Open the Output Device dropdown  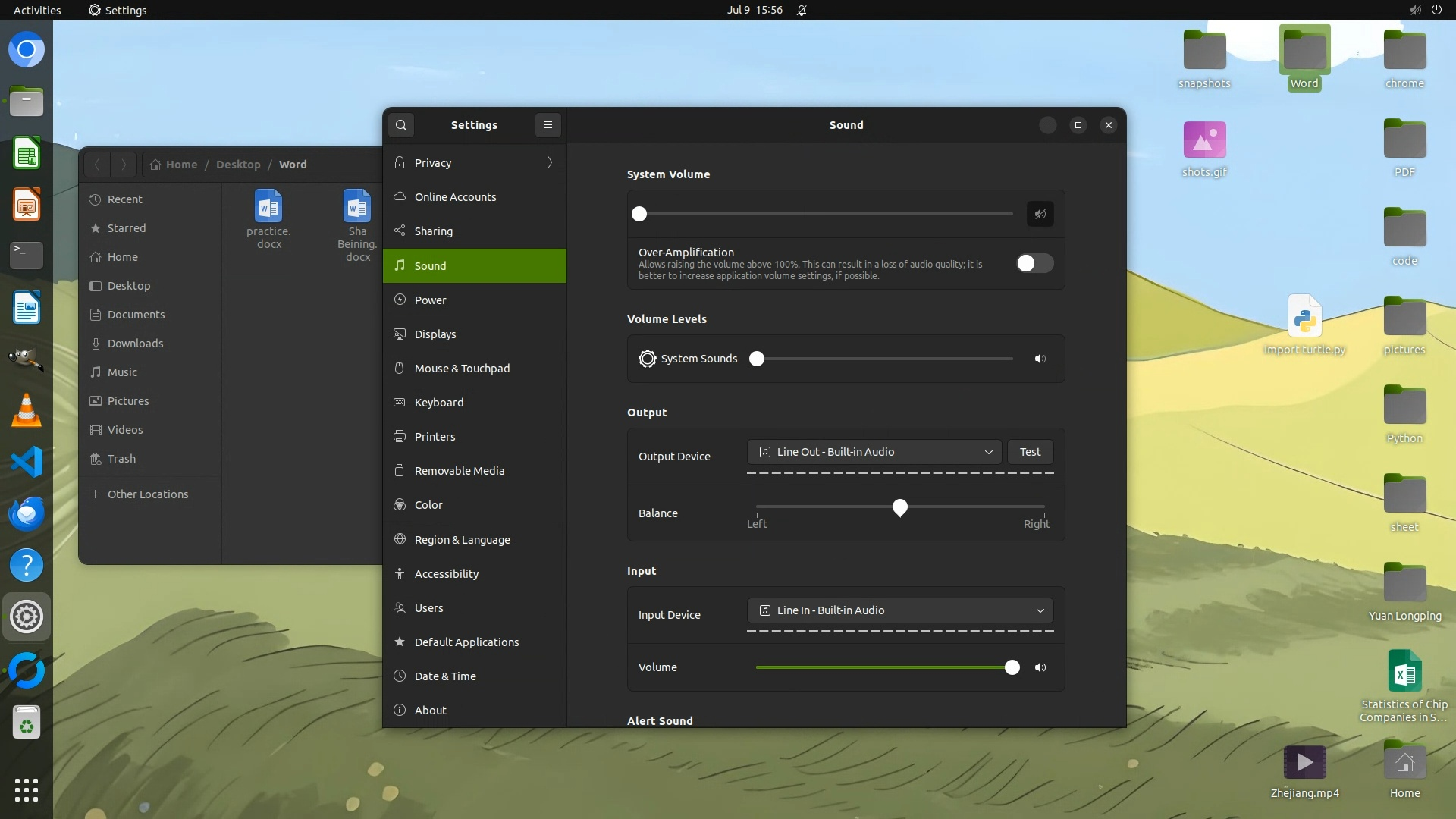point(874,452)
